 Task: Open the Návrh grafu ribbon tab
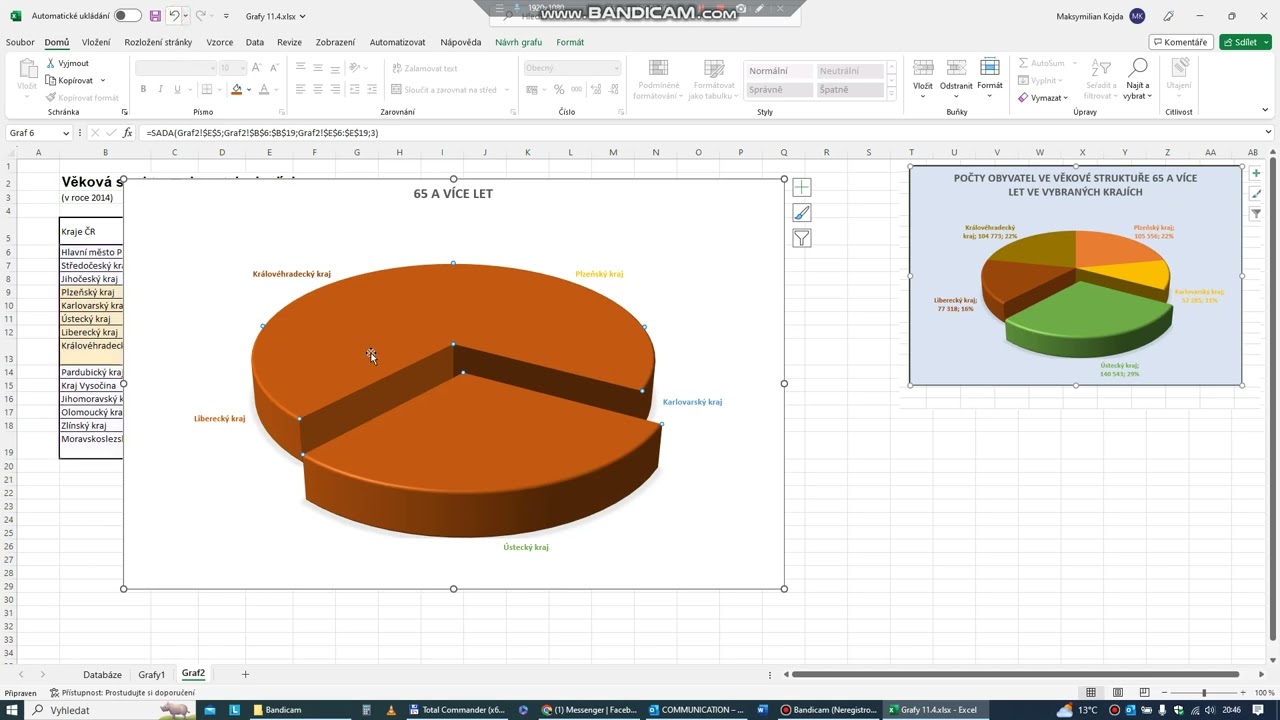518,42
